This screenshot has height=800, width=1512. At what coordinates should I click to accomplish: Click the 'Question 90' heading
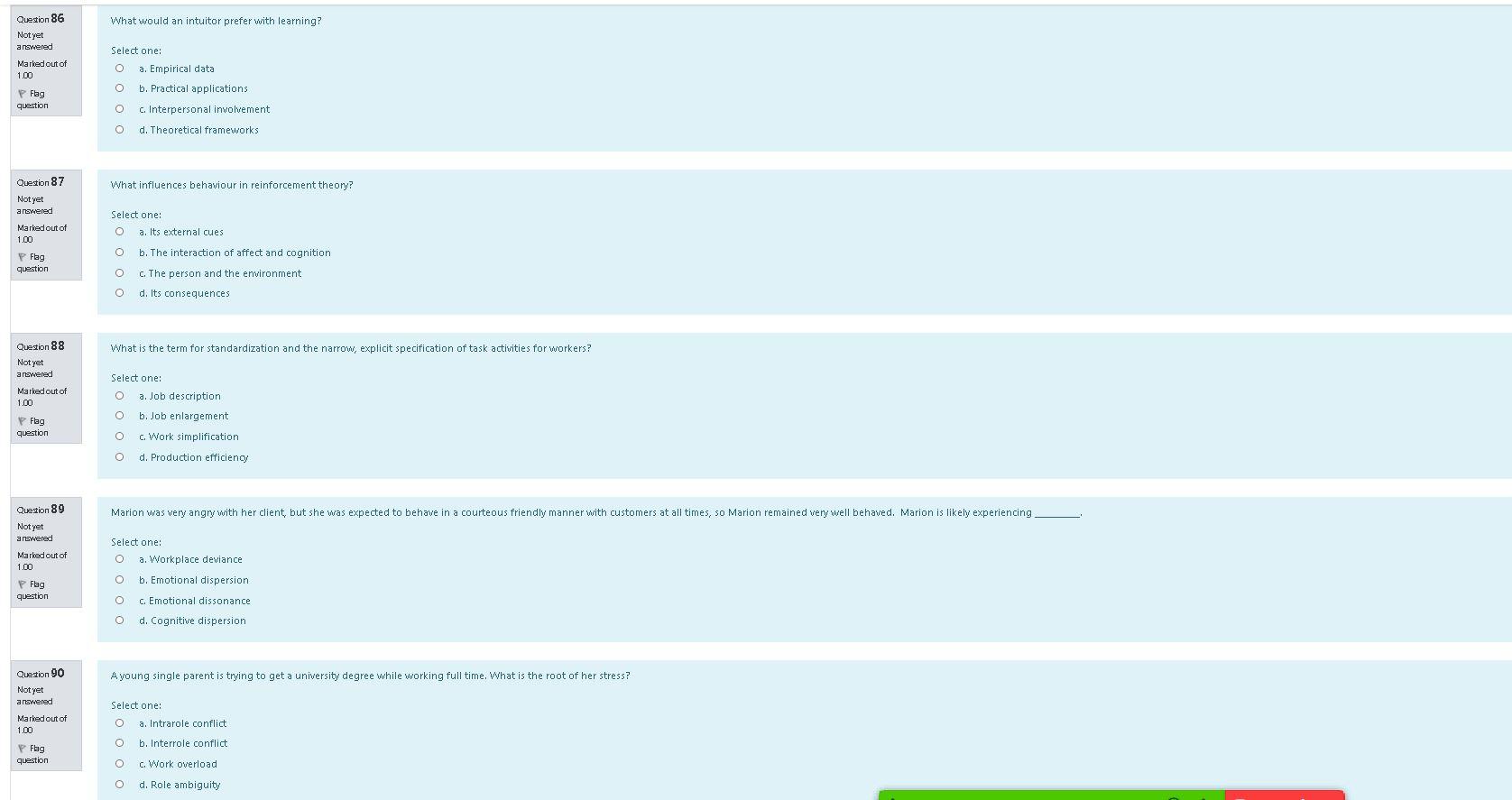[x=41, y=674]
